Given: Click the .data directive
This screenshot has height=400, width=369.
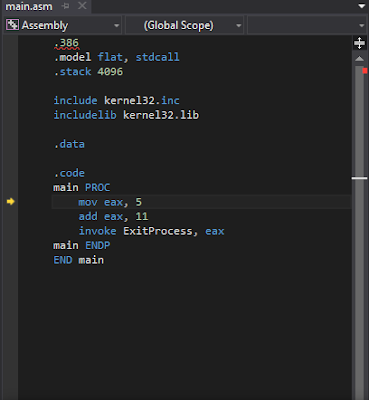Looking at the screenshot, I should pyautogui.click(x=69, y=144).
